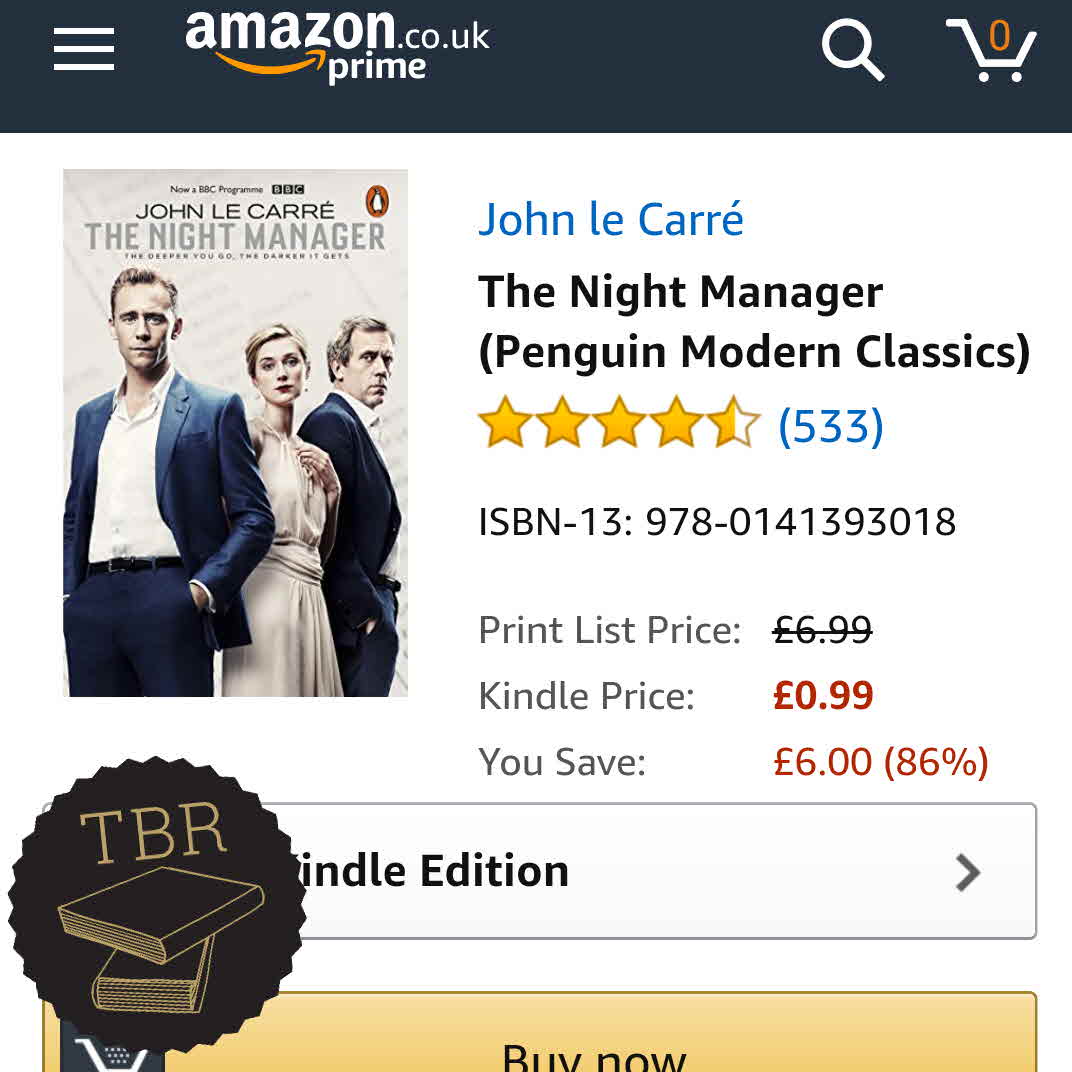Viewport: 1072px width, 1072px height.
Task: Click The Night Manager book title
Action: [x=754, y=321]
